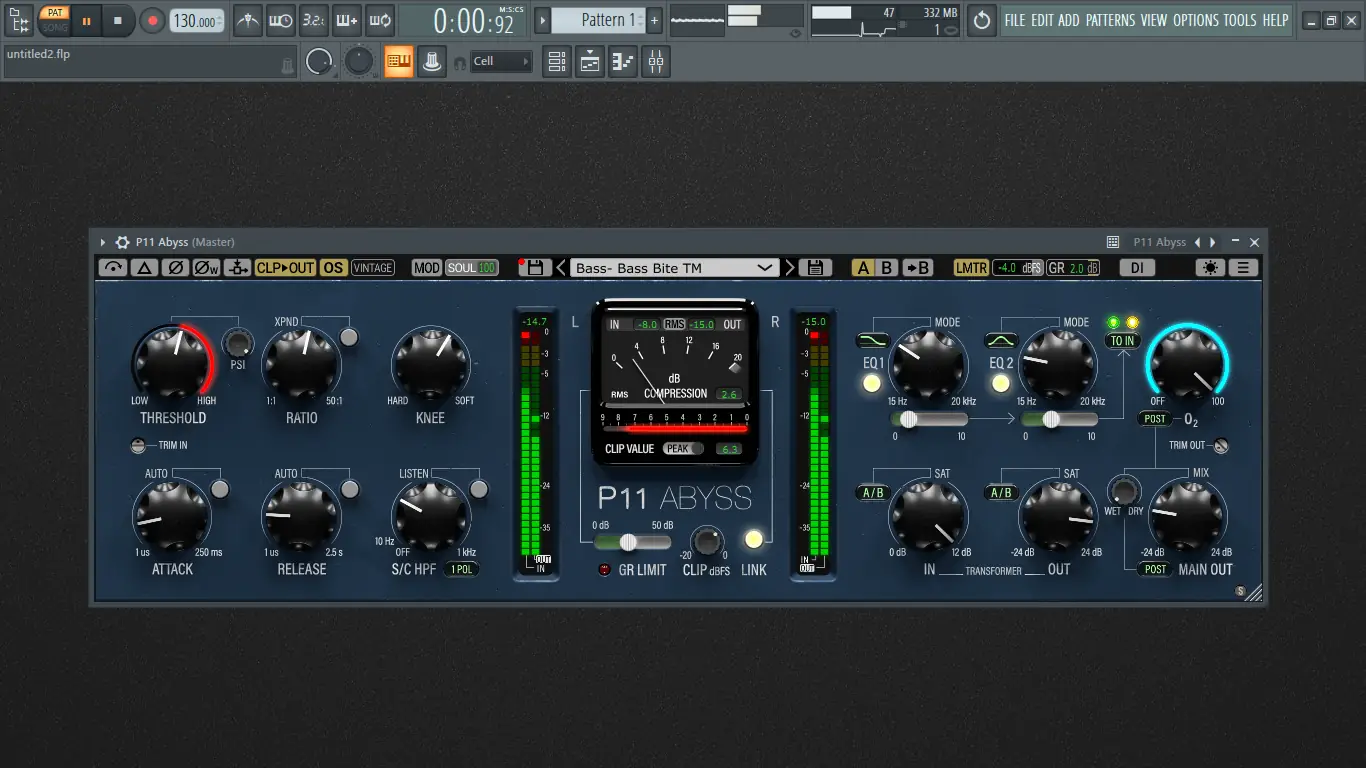Image resolution: width=1366 pixels, height=768 pixels.
Task: Open the pattern list arrow before Pattern 1
Action: tap(542, 20)
